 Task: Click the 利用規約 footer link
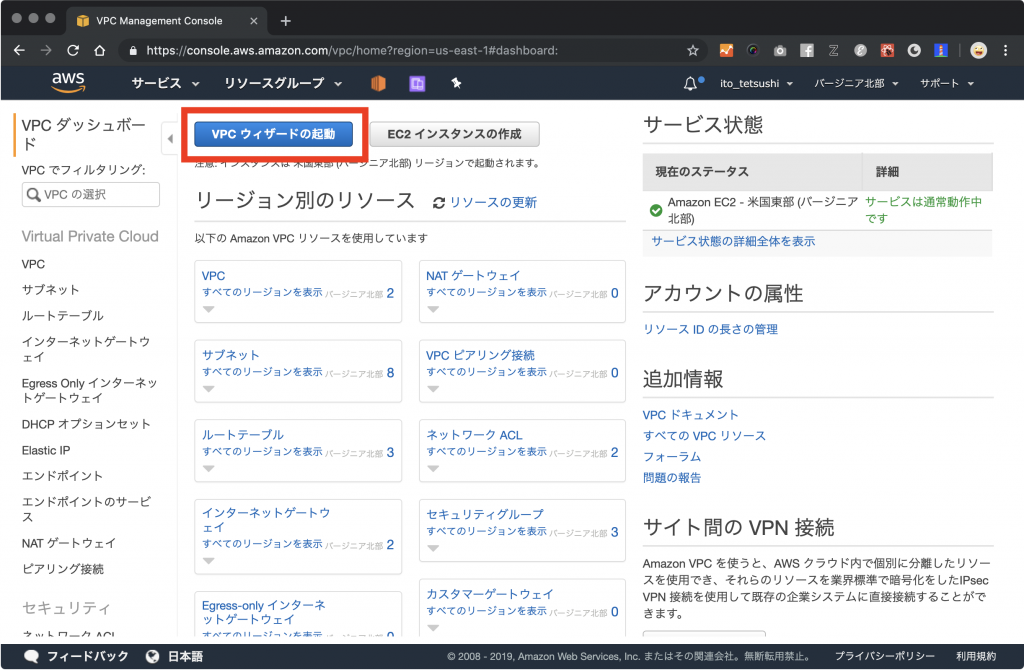976,656
